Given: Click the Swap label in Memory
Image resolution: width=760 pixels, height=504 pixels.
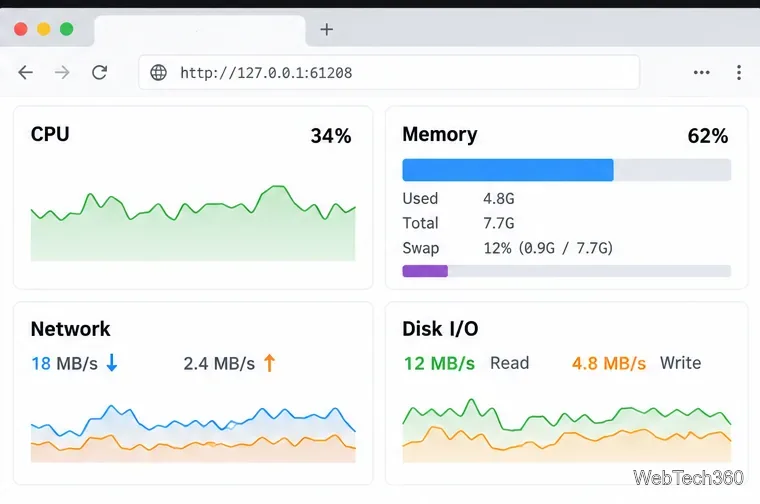Looking at the screenshot, I should pos(421,248).
